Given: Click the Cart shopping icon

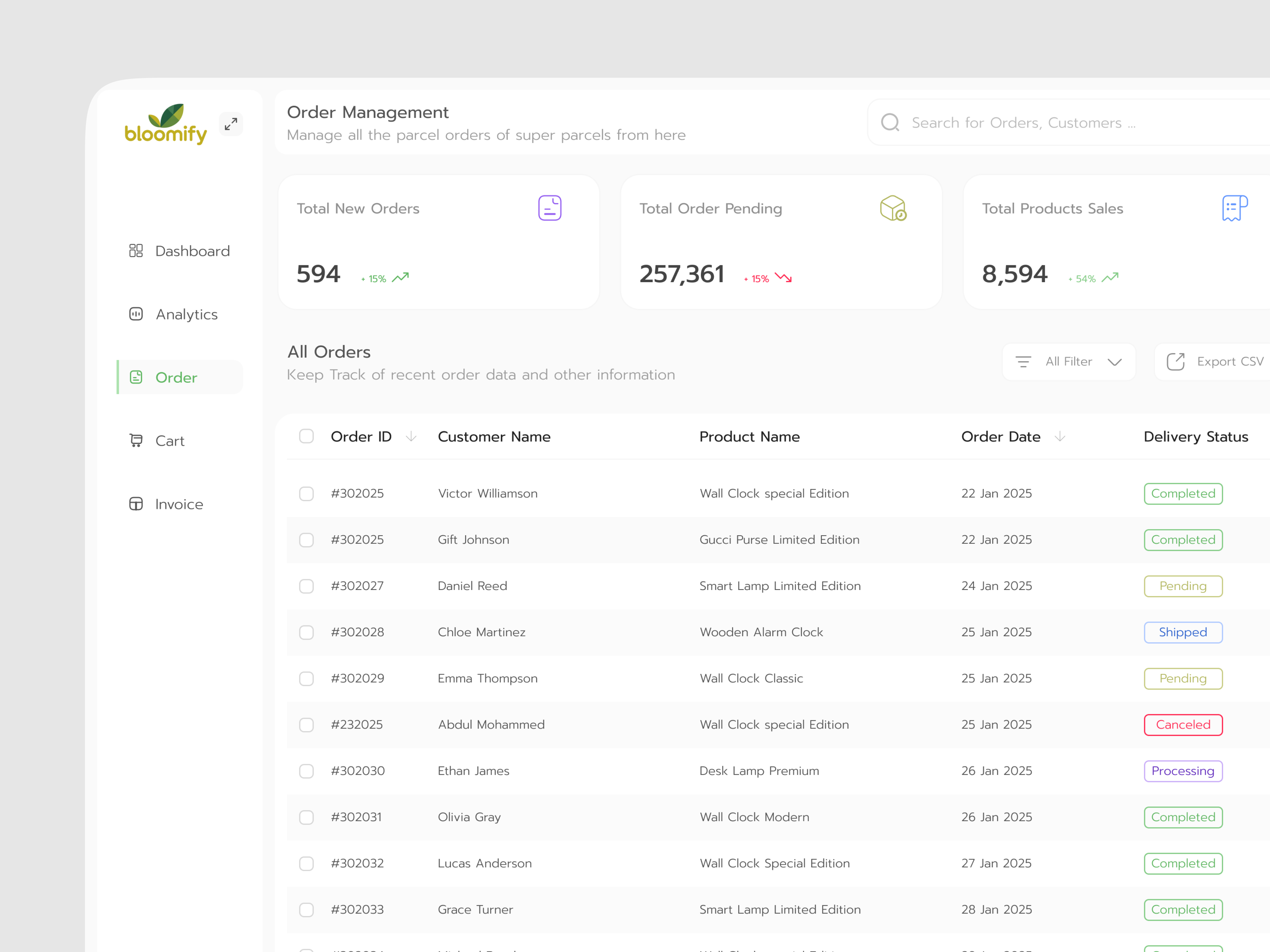Looking at the screenshot, I should [136, 440].
